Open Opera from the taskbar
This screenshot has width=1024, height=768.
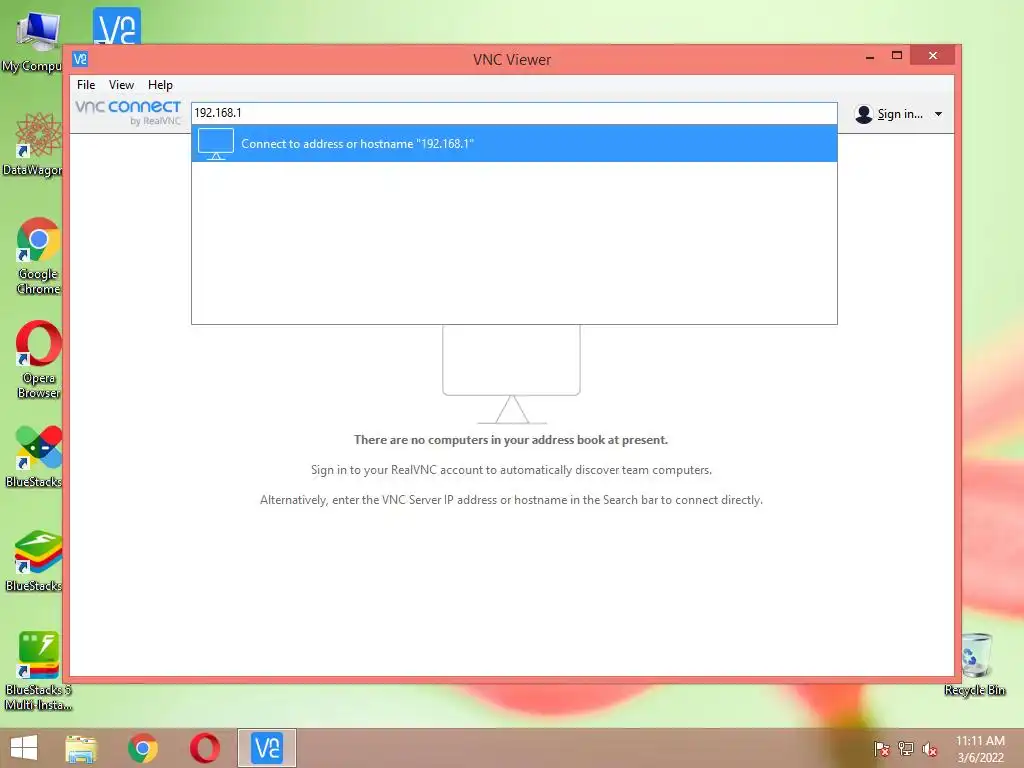pyautogui.click(x=204, y=748)
